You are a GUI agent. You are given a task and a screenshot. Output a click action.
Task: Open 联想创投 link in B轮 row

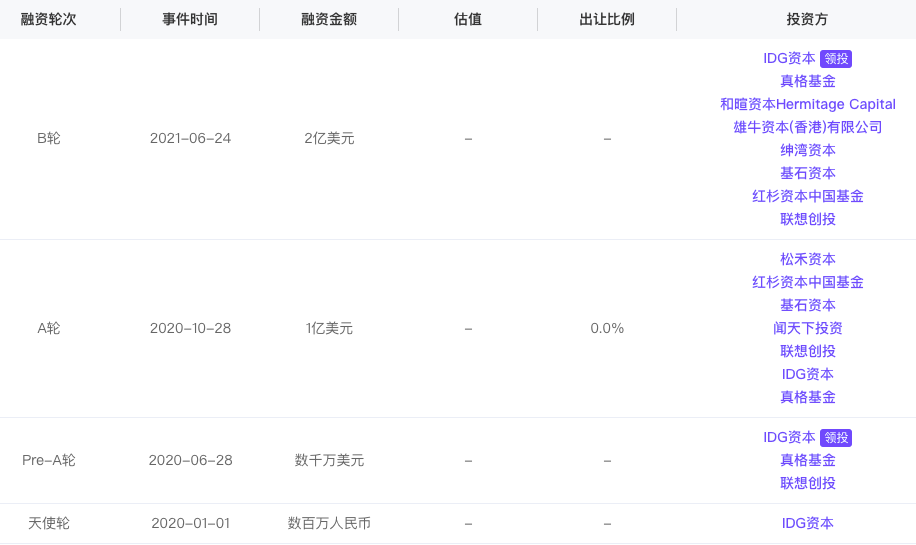808,219
